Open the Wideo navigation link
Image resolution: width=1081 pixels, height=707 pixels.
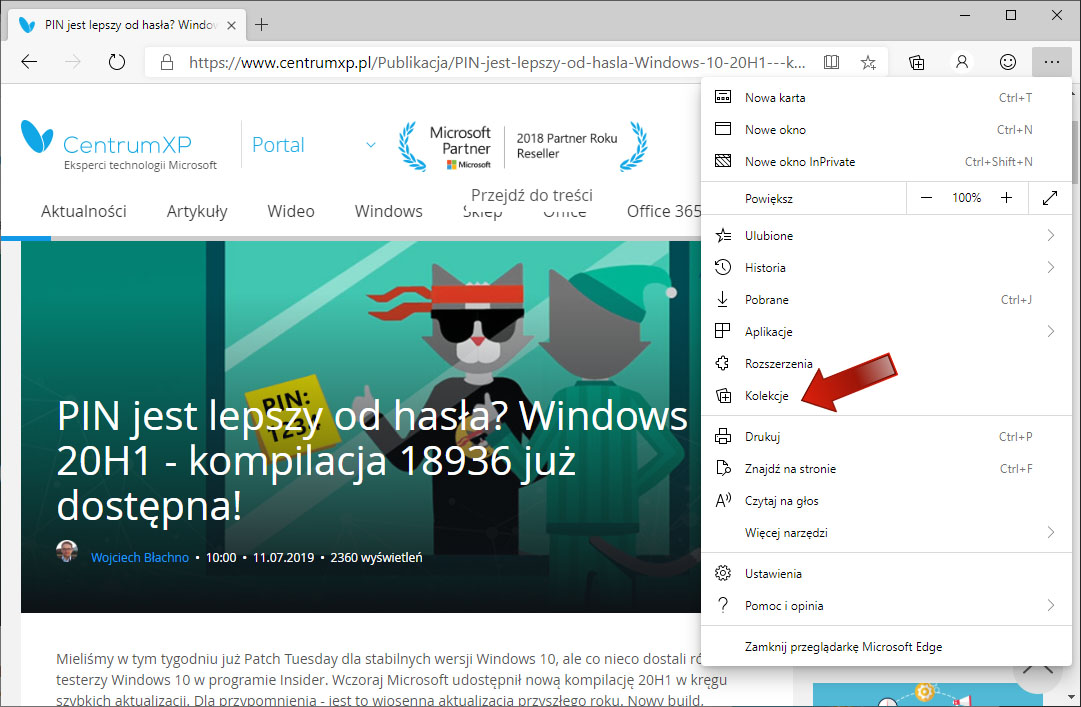[x=291, y=211]
